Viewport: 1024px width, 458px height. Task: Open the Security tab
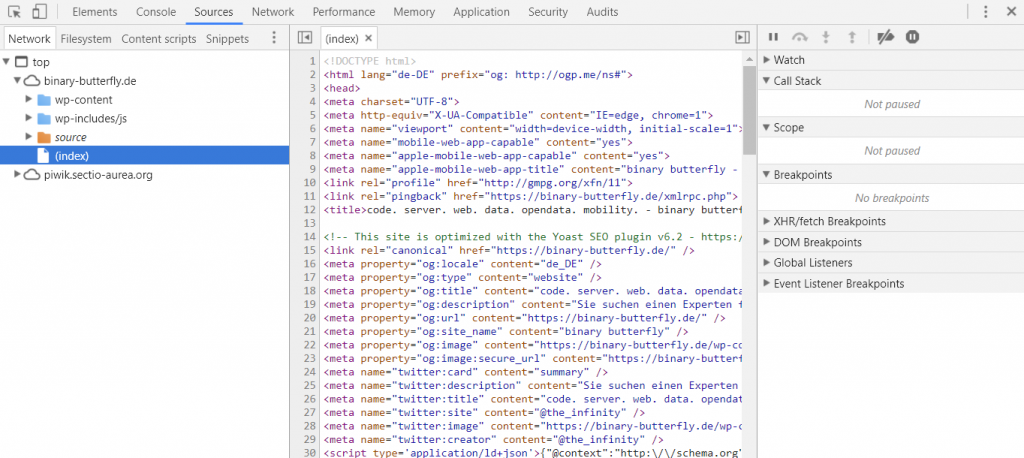tap(548, 12)
